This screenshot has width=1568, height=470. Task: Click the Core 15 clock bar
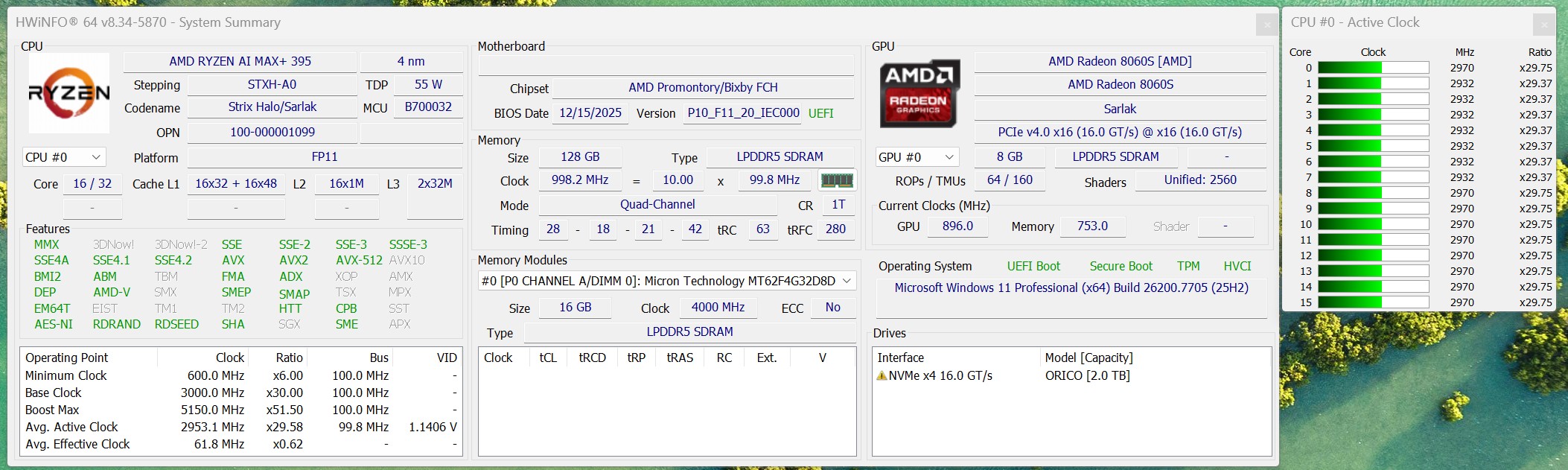click(x=1372, y=302)
